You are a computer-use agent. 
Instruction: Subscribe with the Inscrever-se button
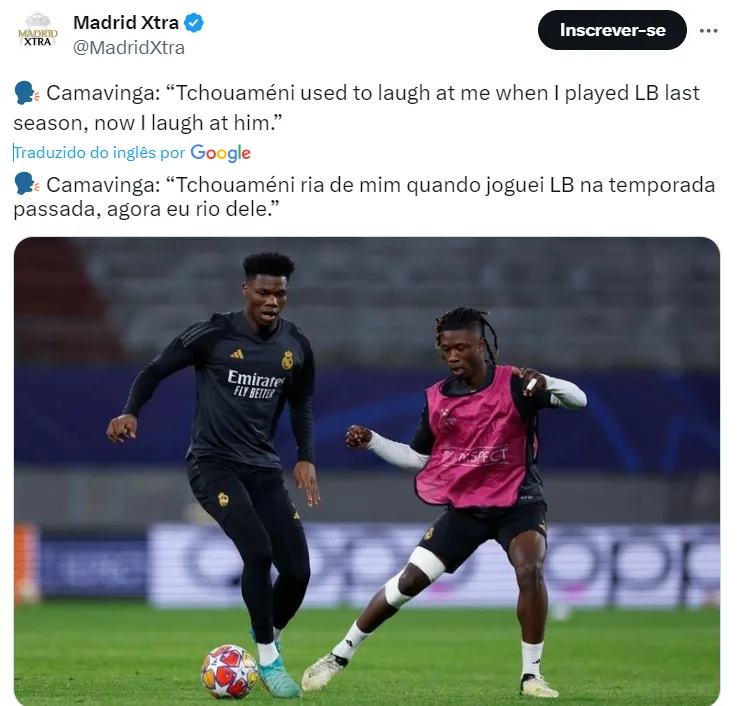[612, 30]
